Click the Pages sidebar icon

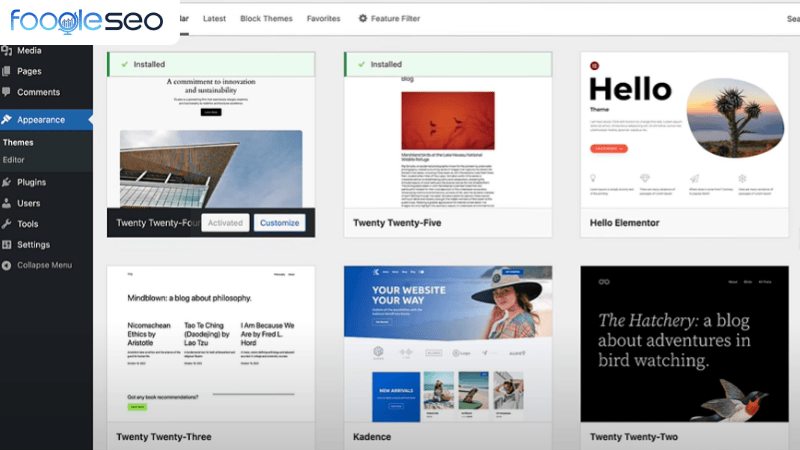6,71
